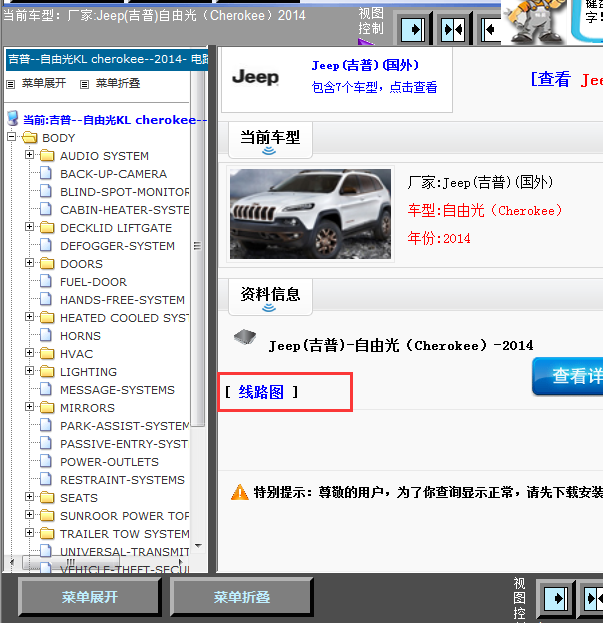Viewport: 603px width, 623px height.
Task: Click the computer icon beside 当前:吉普
Action: 13,118
